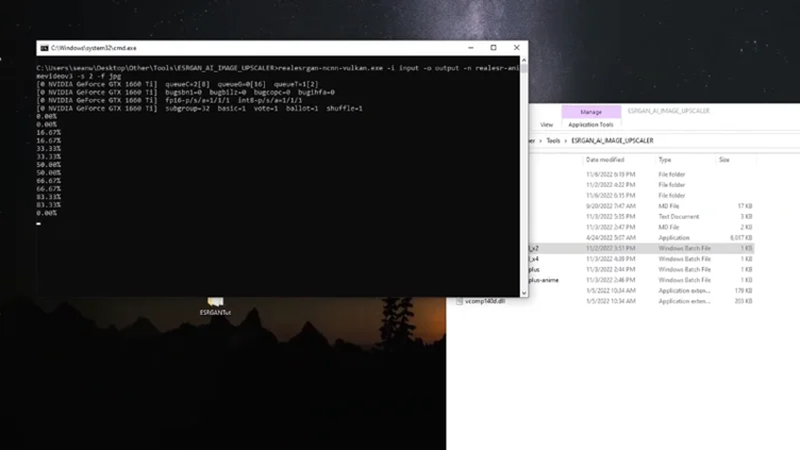Click the 203 KB size cell
The height and width of the screenshot is (450, 800).
(743, 302)
